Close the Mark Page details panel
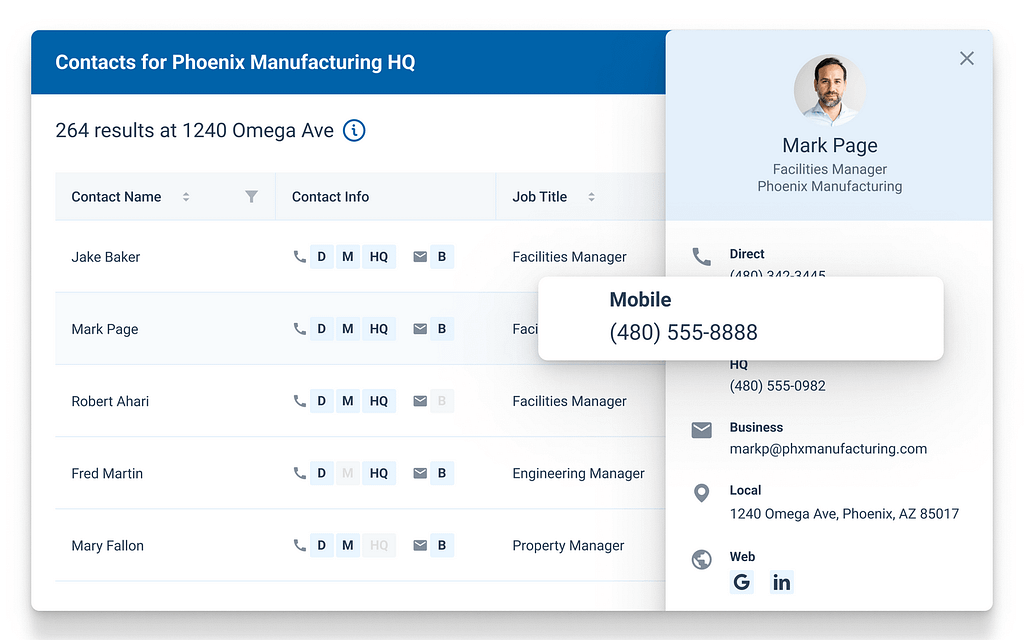The width and height of the screenshot is (1024, 640). pyautogui.click(x=966, y=58)
